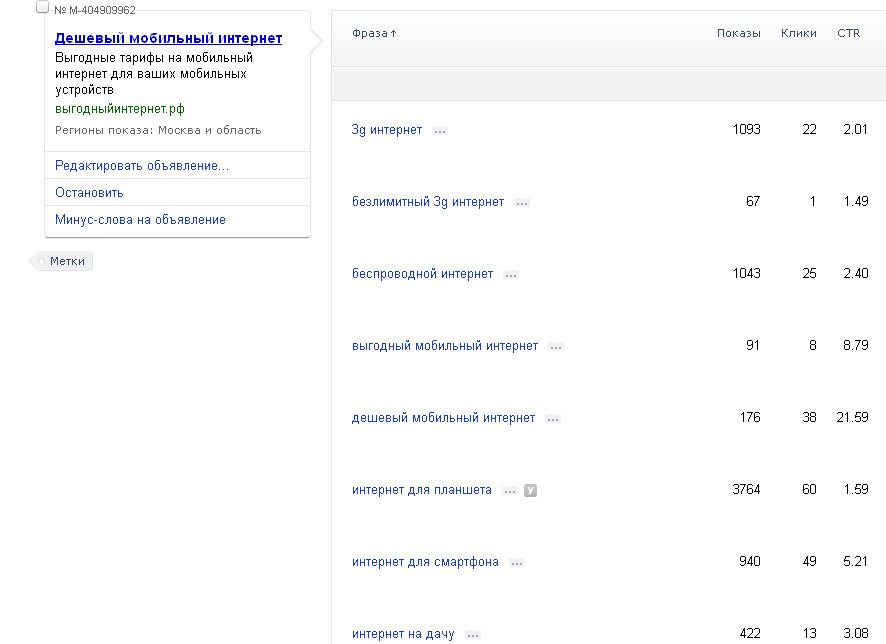Open 'Минус-слова на объявление'
The width and height of the screenshot is (886, 644).
(x=140, y=220)
